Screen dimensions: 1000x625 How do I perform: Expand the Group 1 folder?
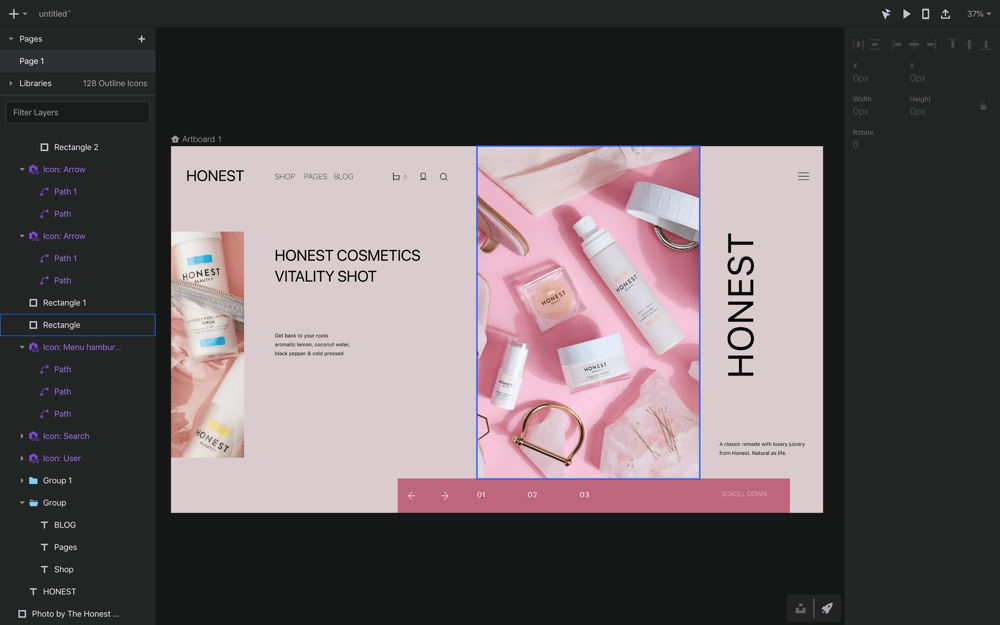[22, 481]
